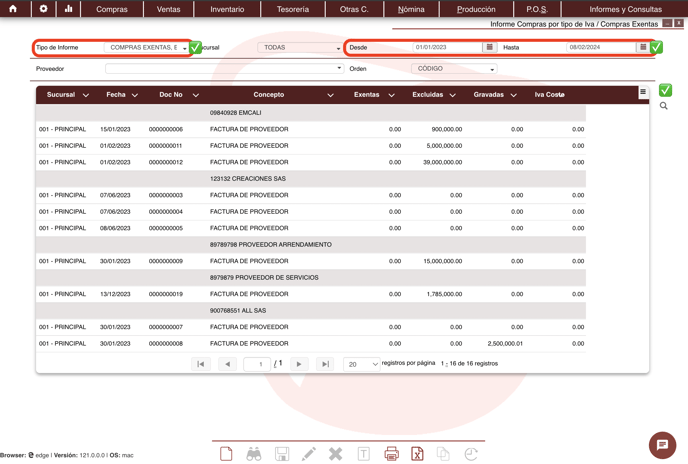Go to next page of results
Image resolution: width=688 pixels, height=464 pixels.
coord(299,364)
